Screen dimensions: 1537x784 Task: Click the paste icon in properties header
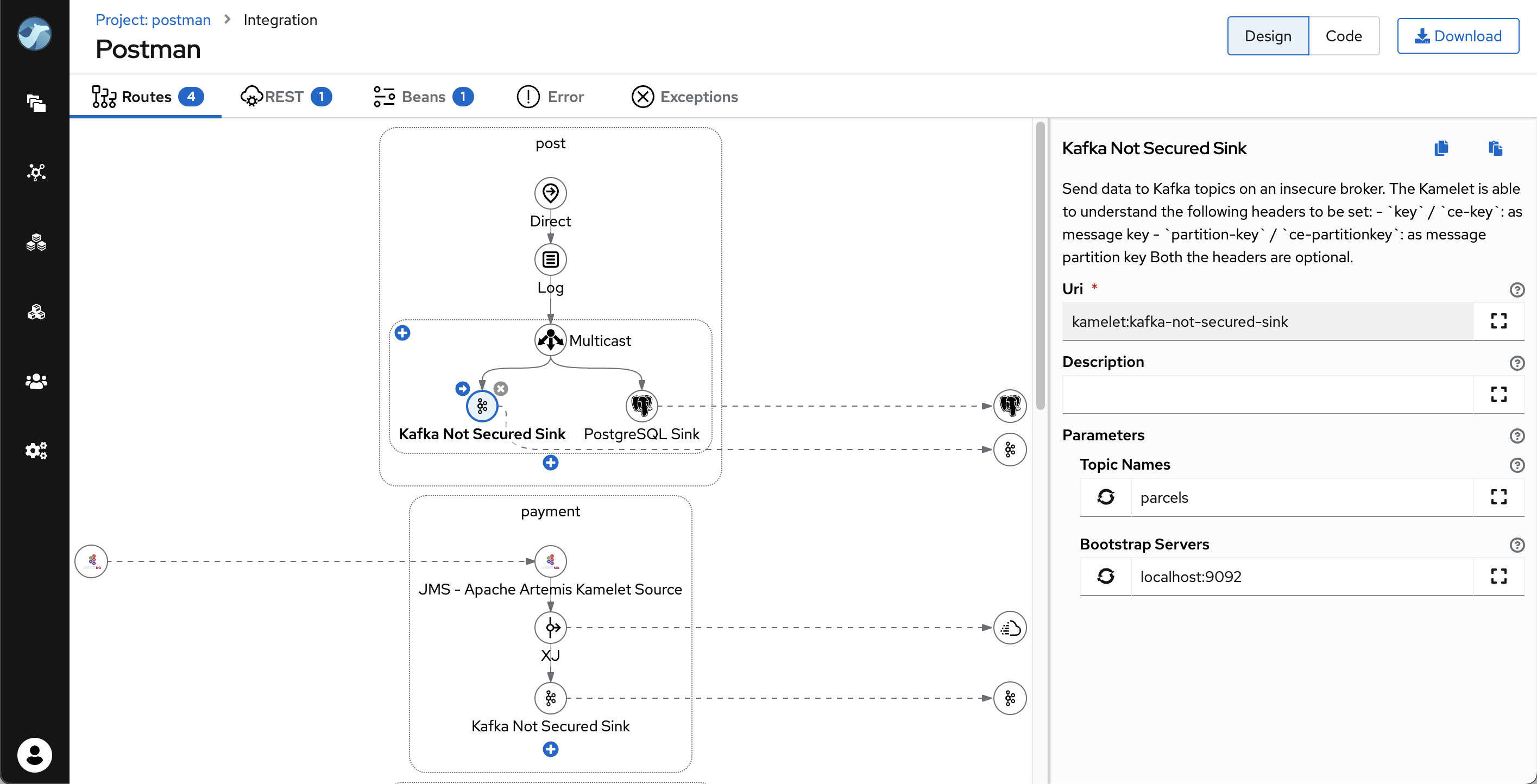[x=1495, y=148]
